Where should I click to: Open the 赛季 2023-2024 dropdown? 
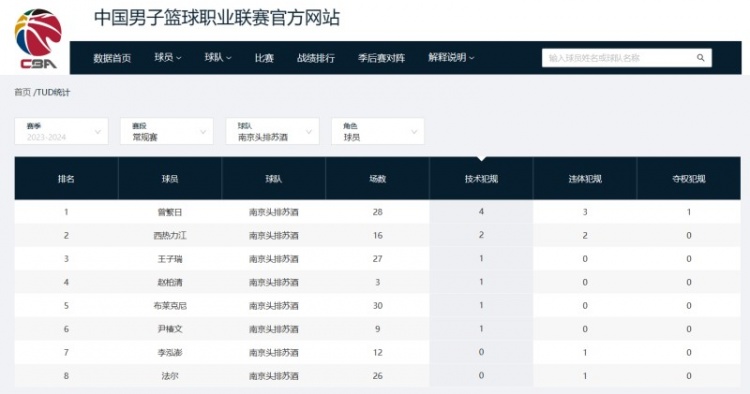click(x=61, y=131)
